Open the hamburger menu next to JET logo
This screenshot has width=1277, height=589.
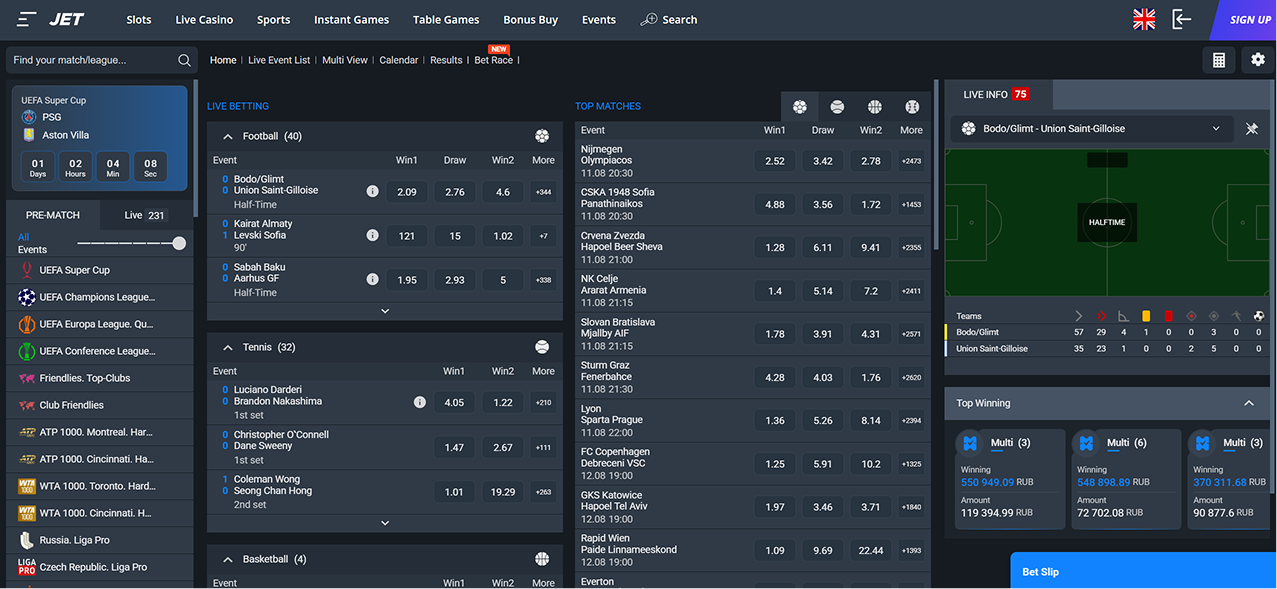[27, 20]
